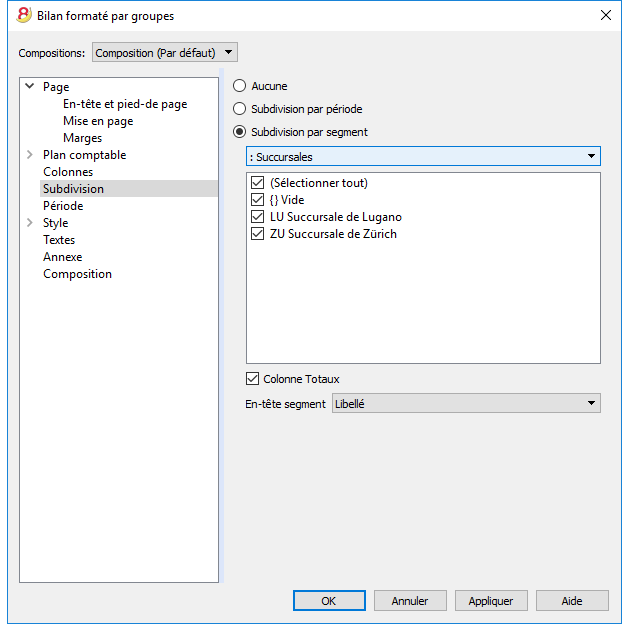Toggle ZU Succursale de Zürich checkbox
The height and width of the screenshot is (631, 629).
258,233
